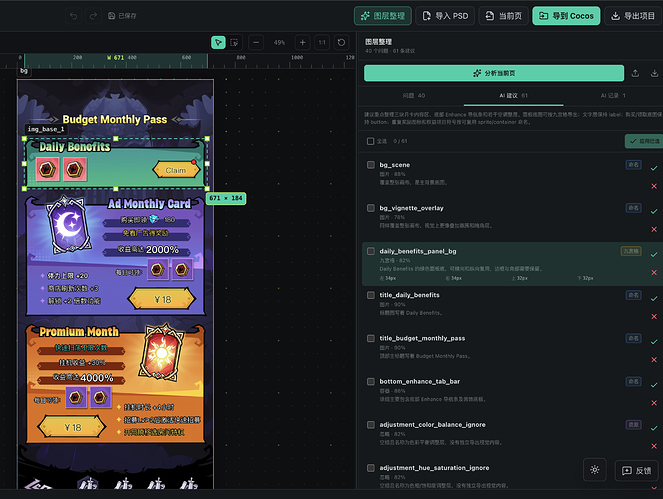Activate the marquee region select tool
This screenshot has height=499, width=663.
tap(234, 42)
